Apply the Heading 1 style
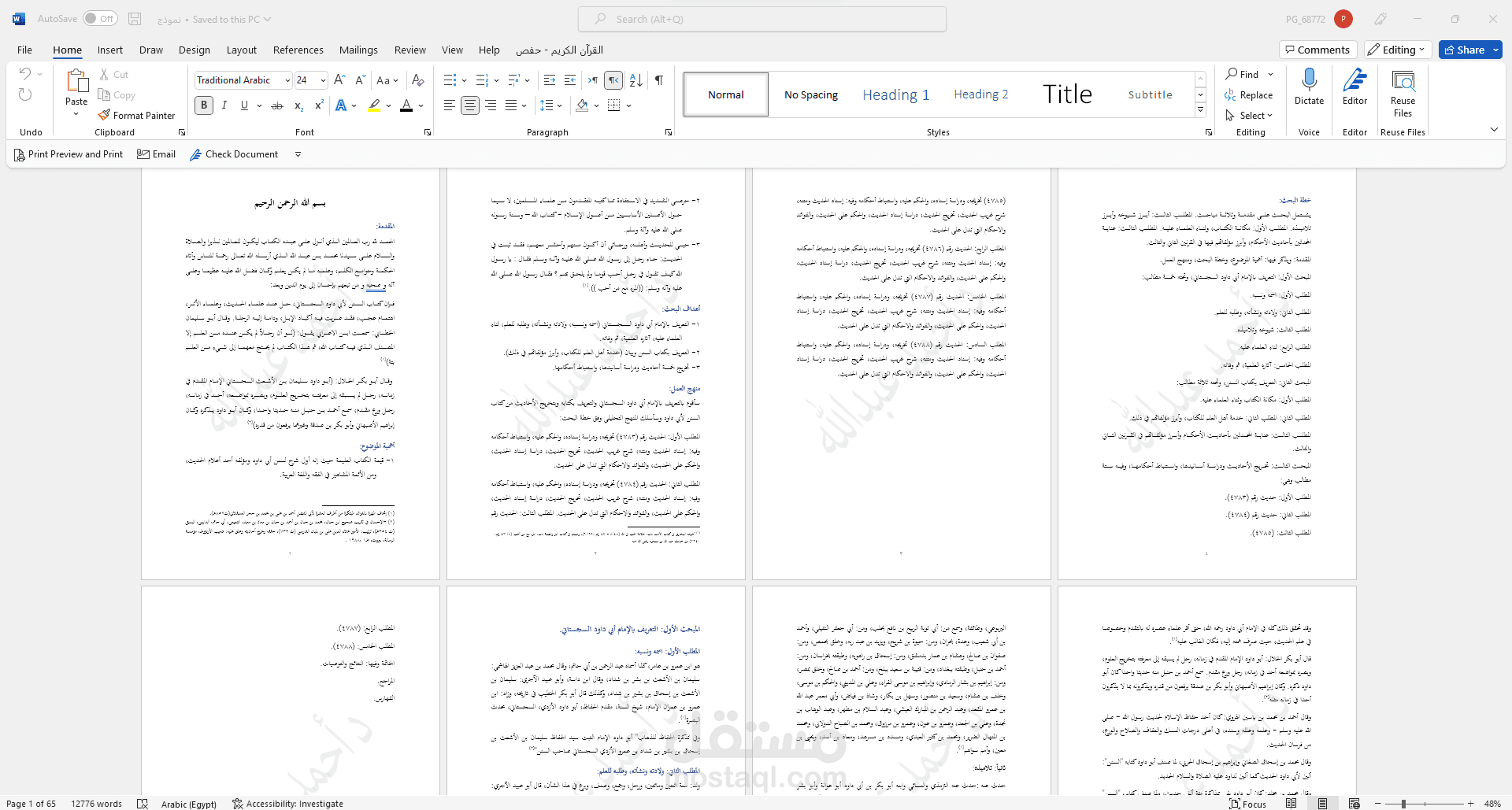Image resolution: width=1512 pixels, height=810 pixels. [895, 94]
